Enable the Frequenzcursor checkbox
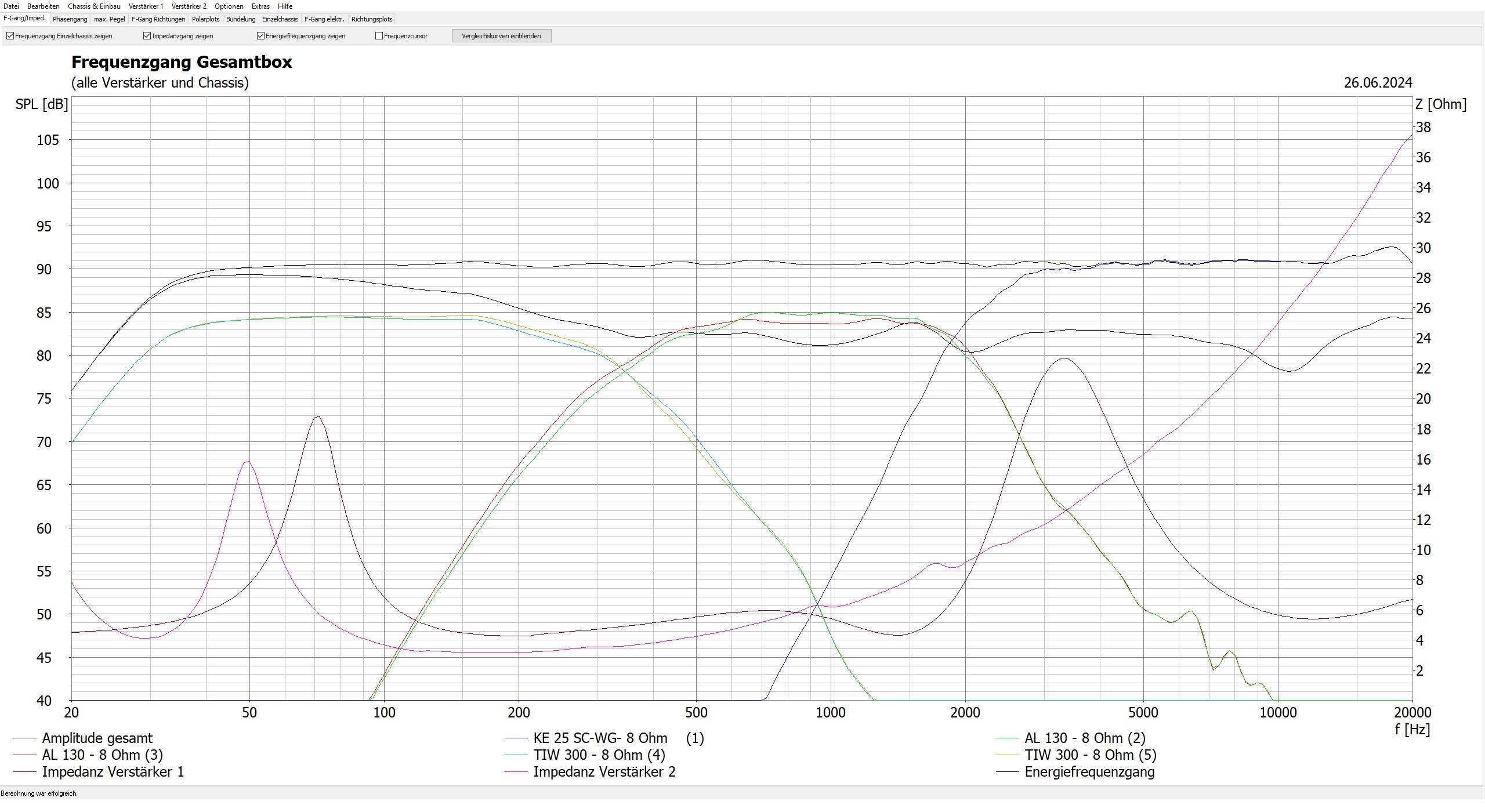The image size is (1485, 812). pos(379,36)
